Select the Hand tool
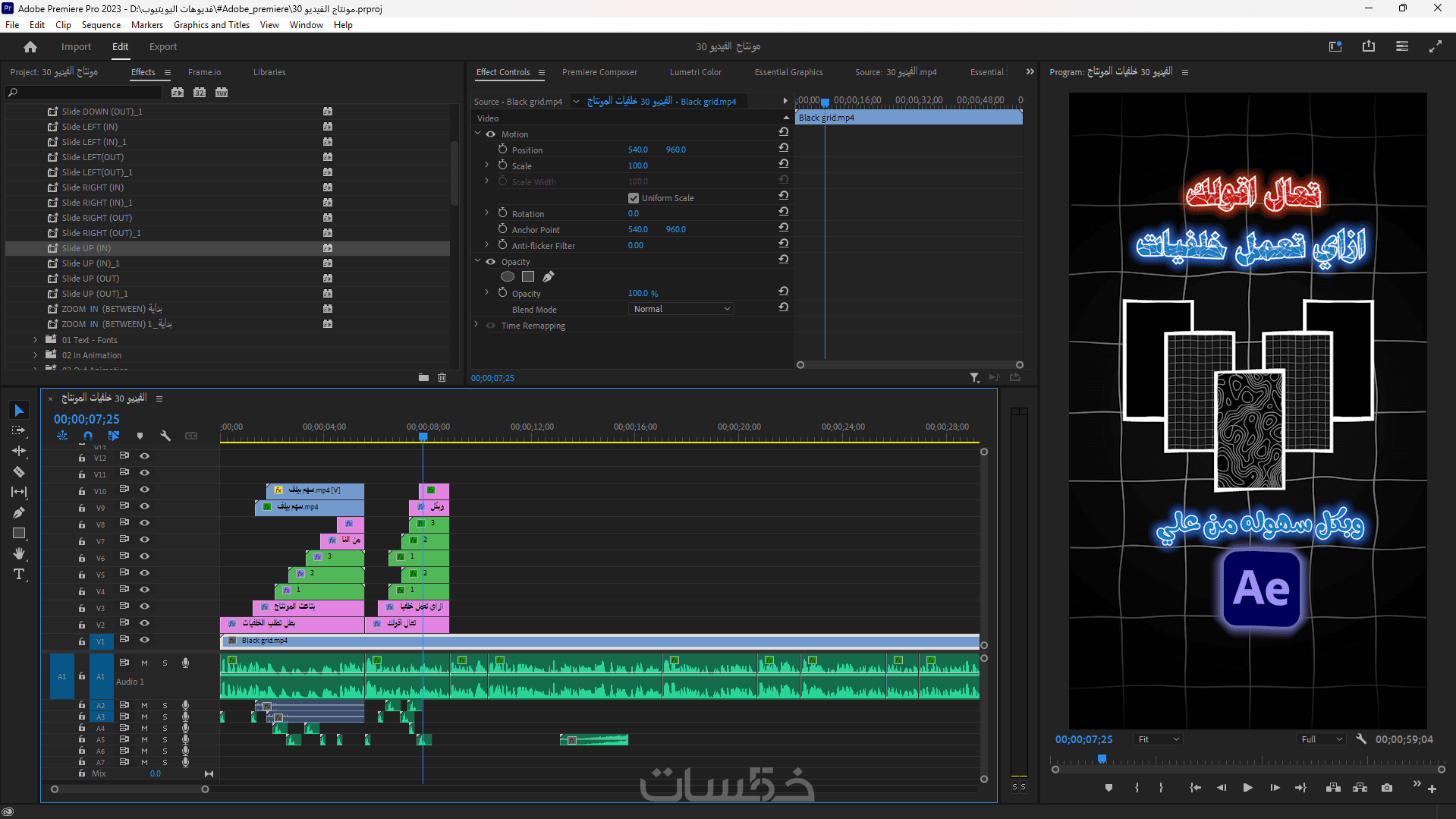Screen dimensions: 1456x819 (x=19, y=554)
